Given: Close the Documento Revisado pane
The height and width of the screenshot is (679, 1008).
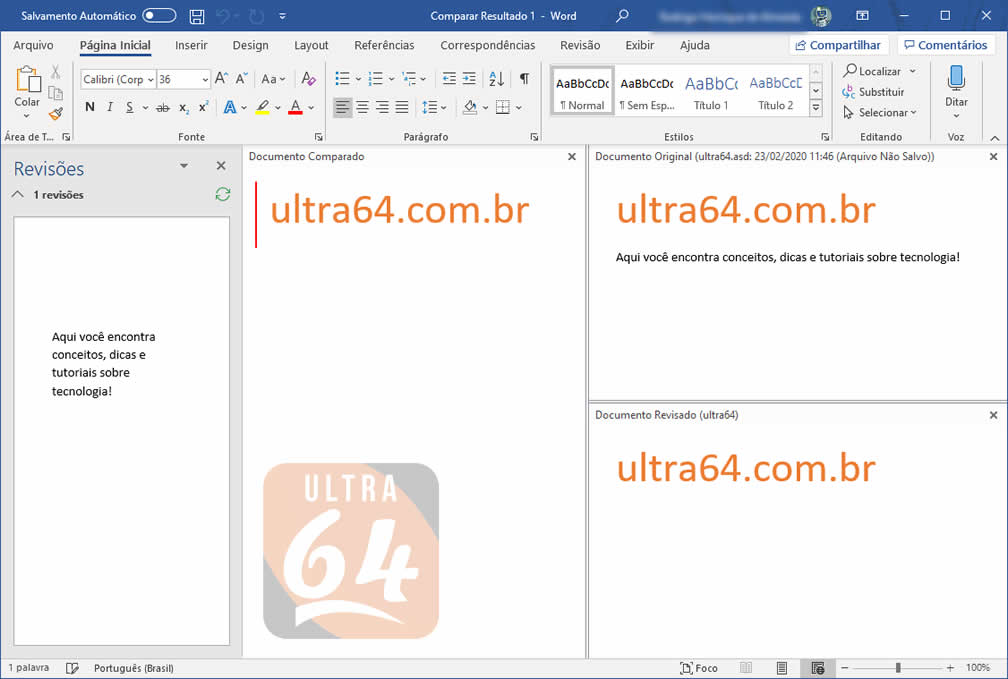Looking at the screenshot, I should (x=993, y=415).
